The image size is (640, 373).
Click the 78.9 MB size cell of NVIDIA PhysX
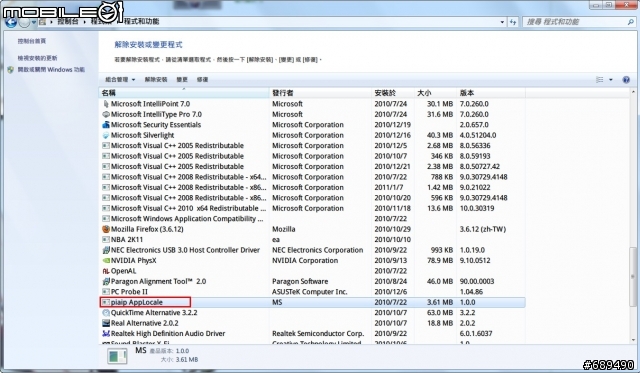pos(440,261)
